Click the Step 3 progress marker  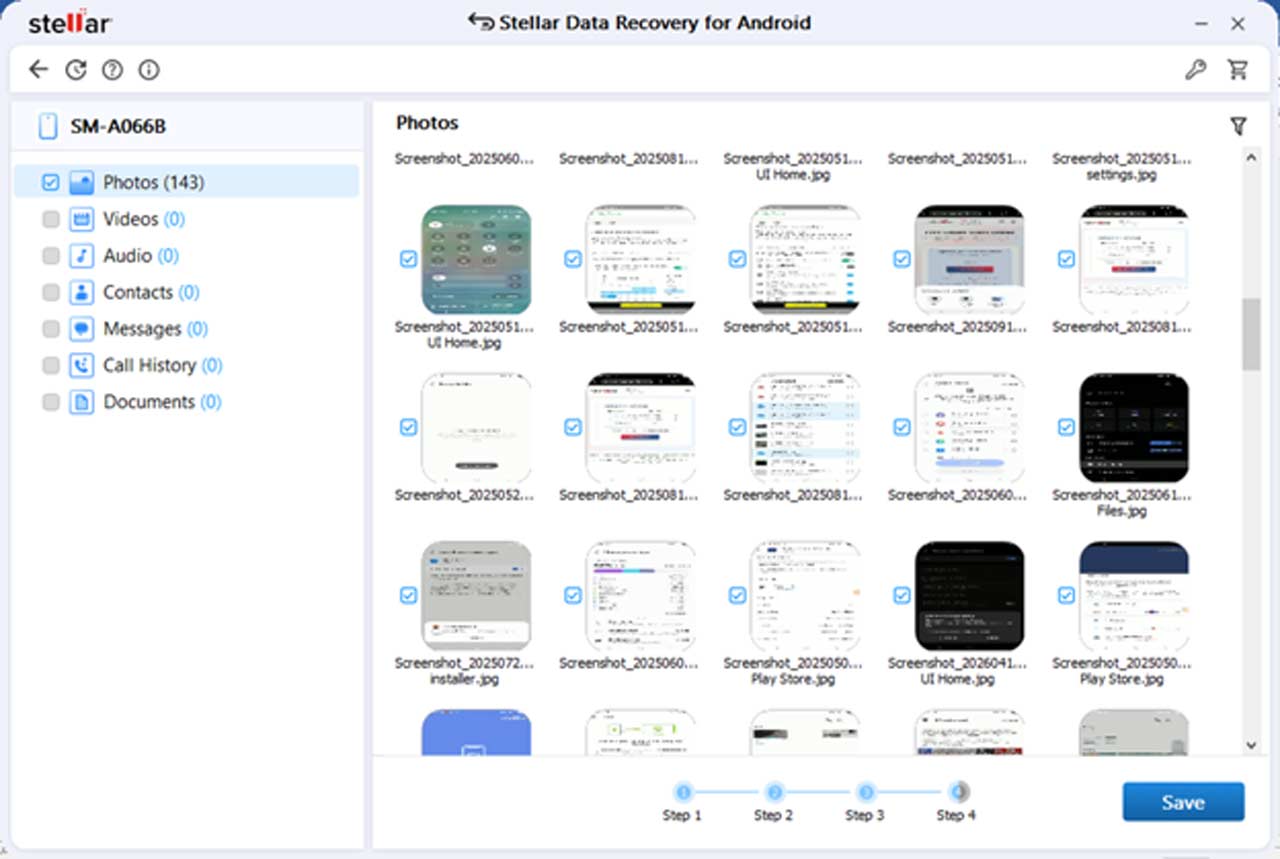866,793
